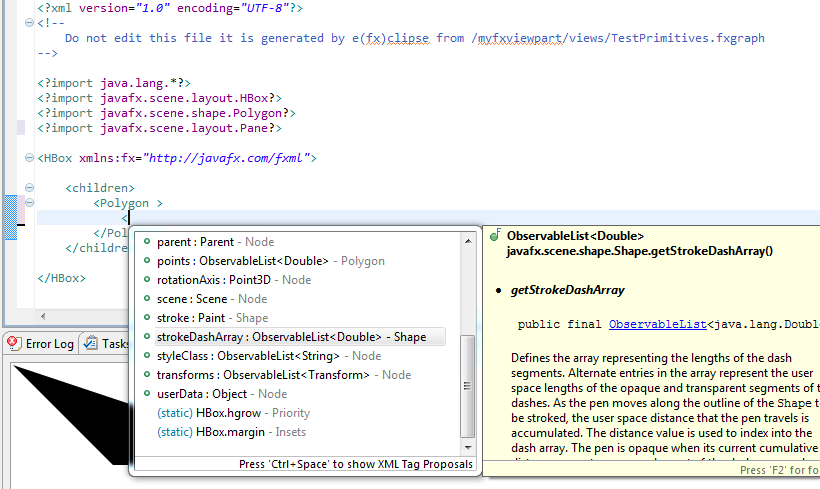This screenshot has width=820, height=489.
Task: Click green property icon next to scene
Action: (x=147, y=299)
